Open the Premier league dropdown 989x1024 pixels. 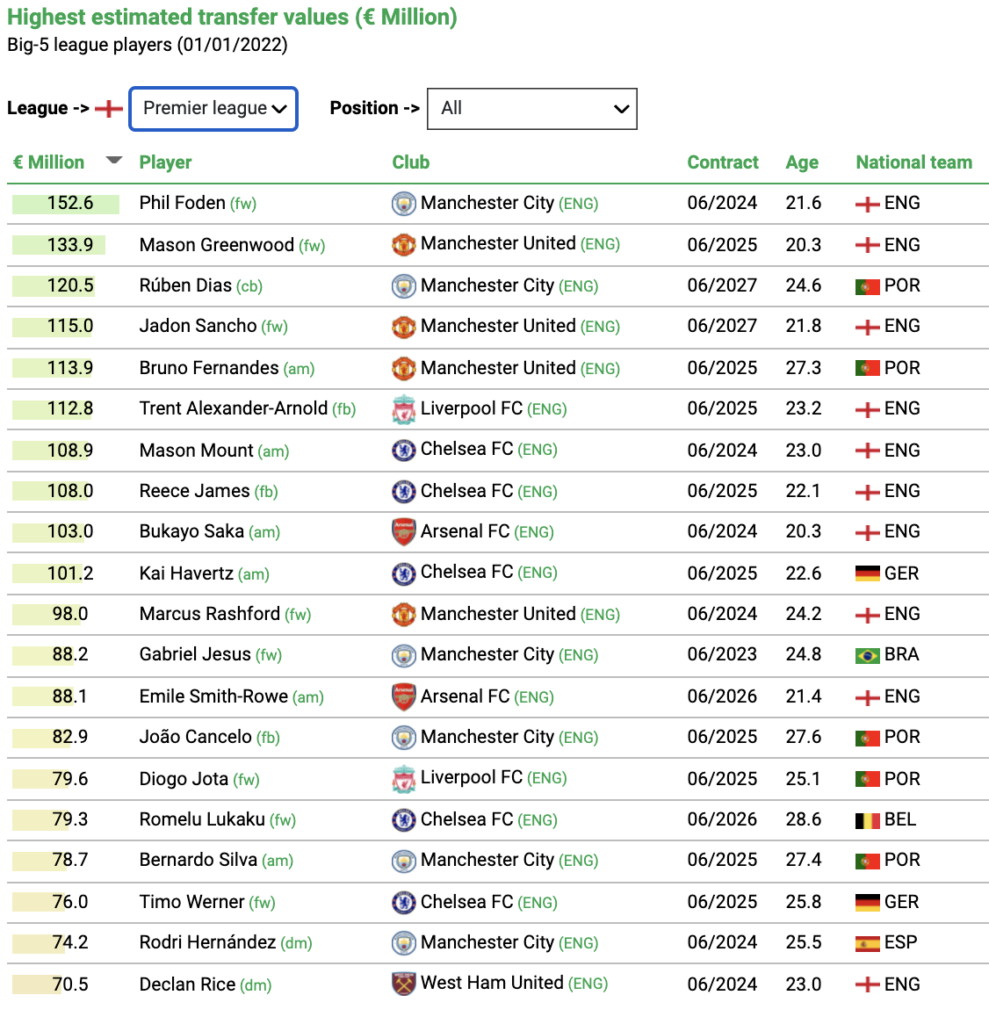[x=214, y=108]
